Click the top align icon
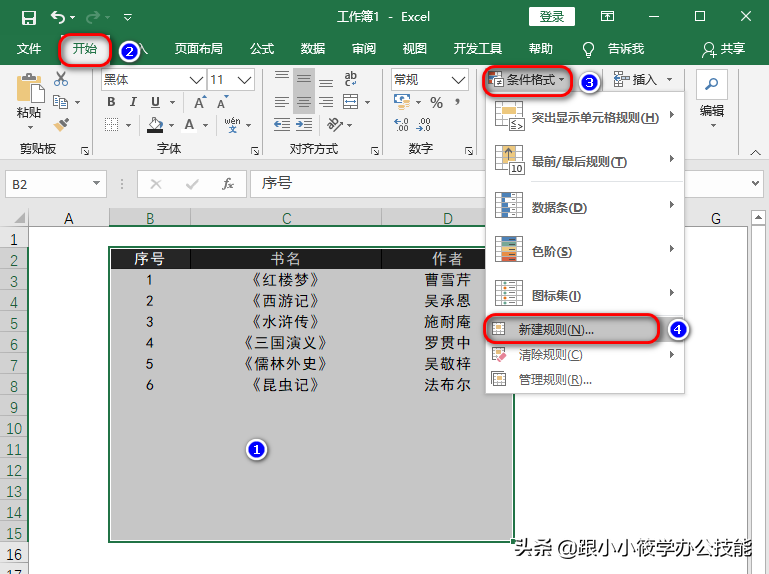The height and width of the screenshot is (574, 769). tap(282, 78)
